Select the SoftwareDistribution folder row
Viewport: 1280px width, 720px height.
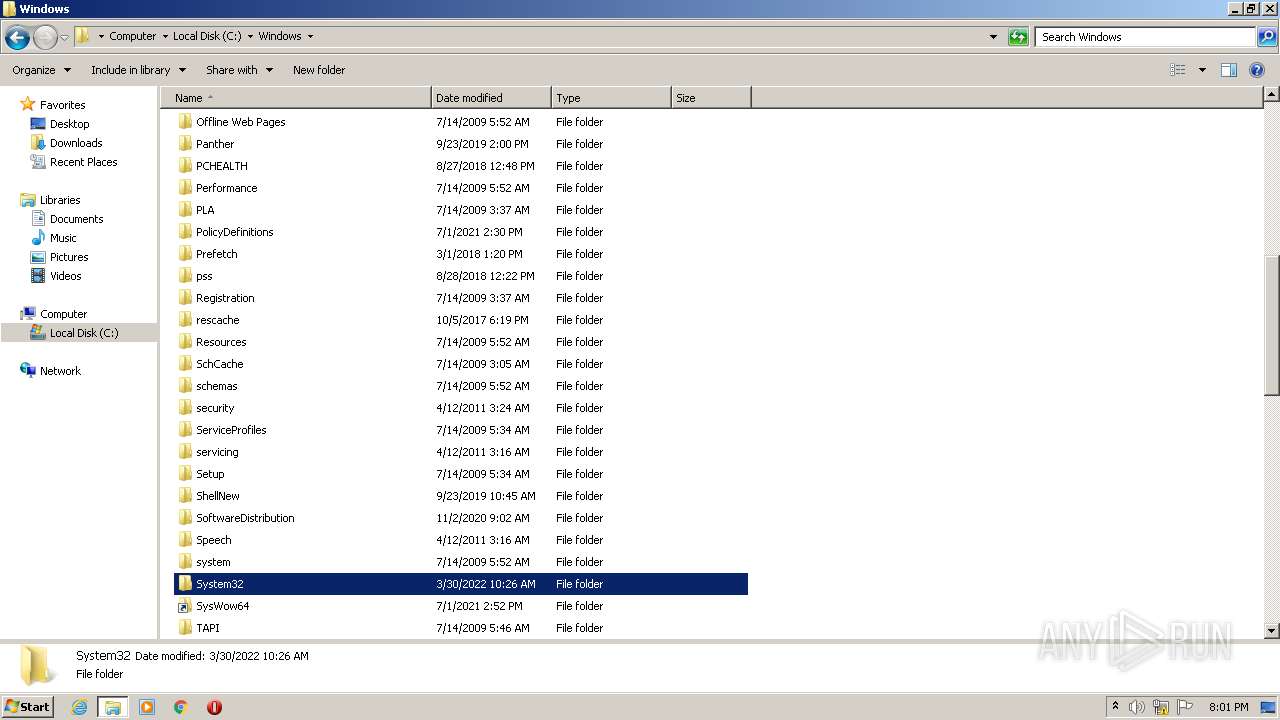click(x=461, y=518)
